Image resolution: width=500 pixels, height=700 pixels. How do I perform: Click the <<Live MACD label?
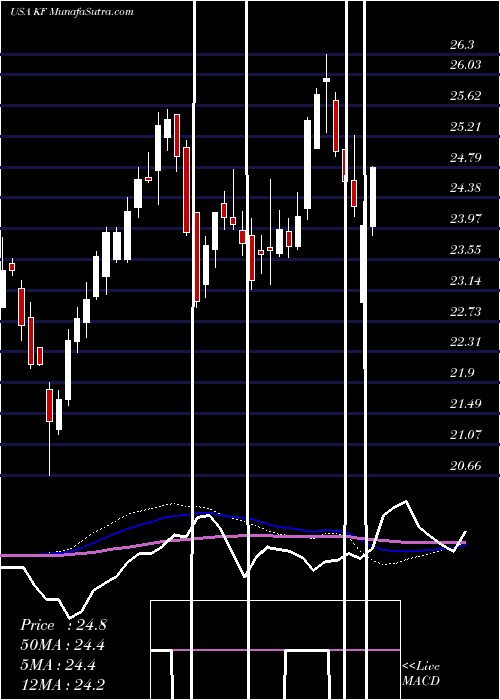(x=421, y=674)
